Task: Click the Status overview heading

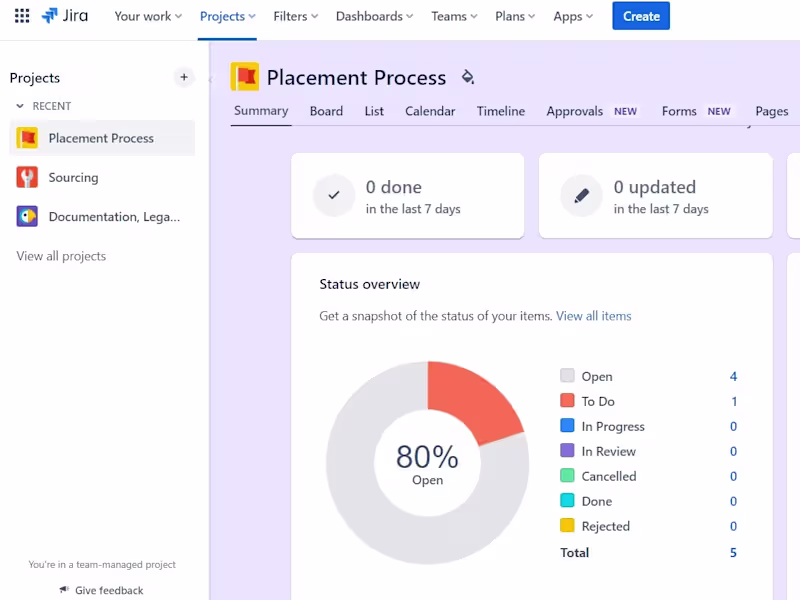Action: [x=369, y=284]
